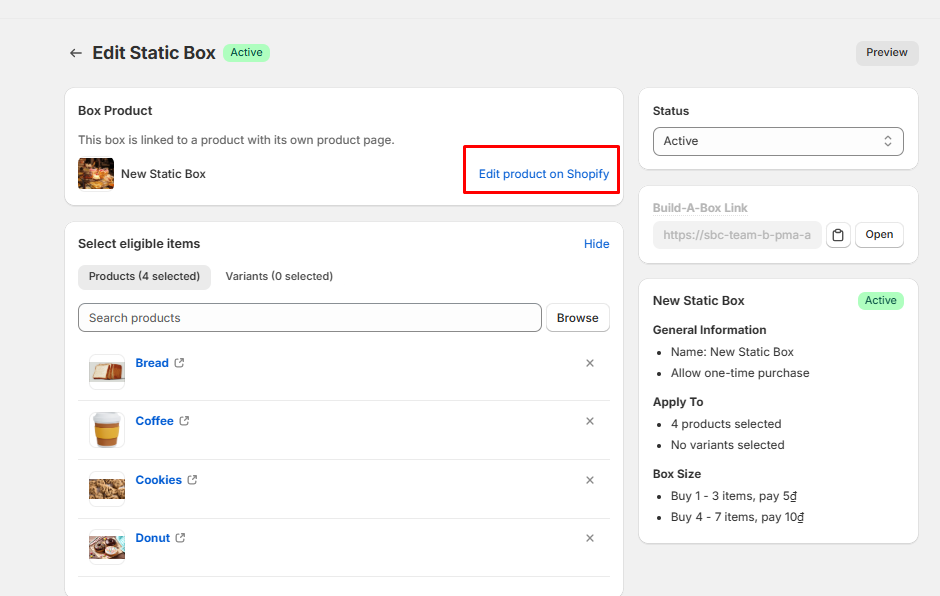Delete Cookies with the X icon

click(x=590, y=480)
